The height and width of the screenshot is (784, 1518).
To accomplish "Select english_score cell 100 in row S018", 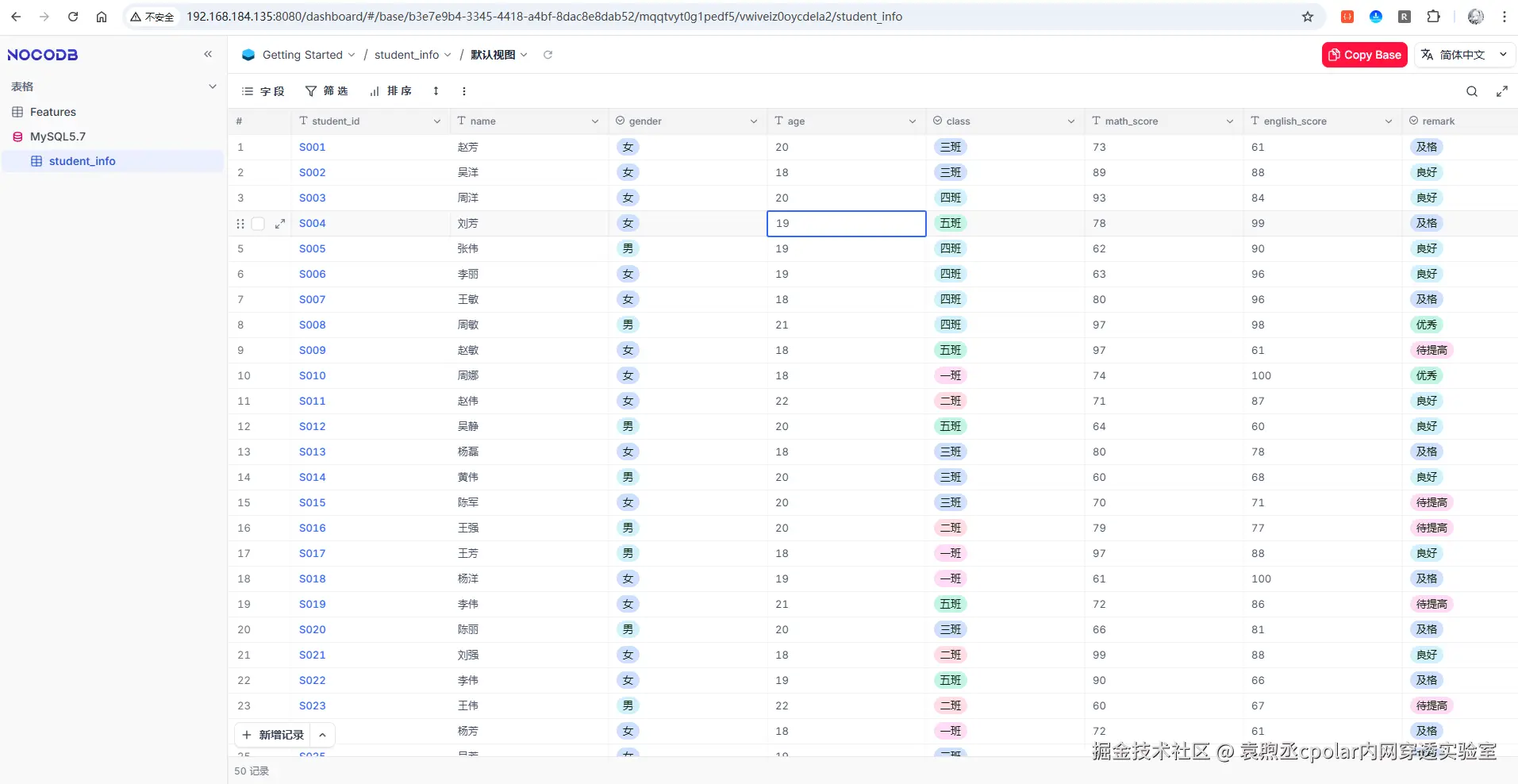I will tap(1323, 578).
